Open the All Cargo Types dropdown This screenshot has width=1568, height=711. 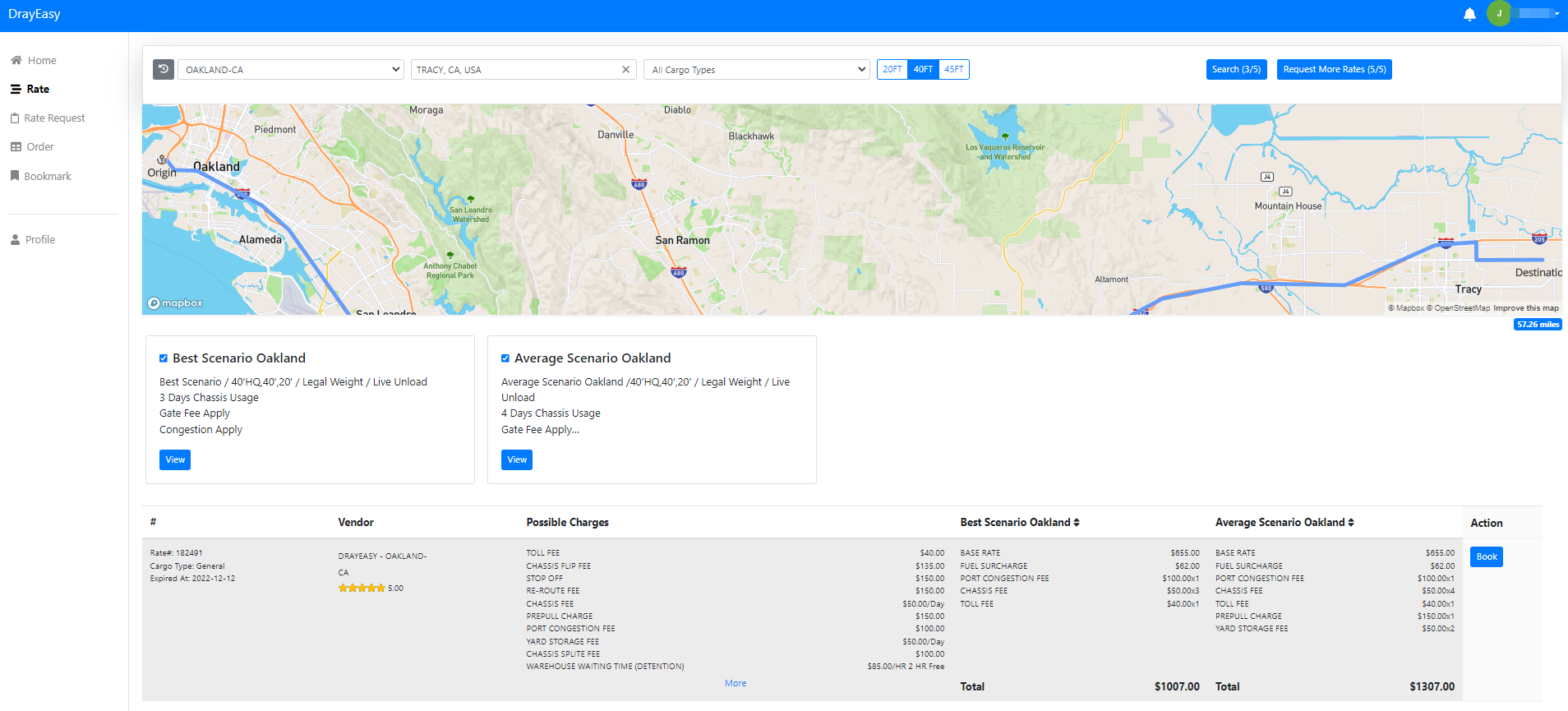756,70
